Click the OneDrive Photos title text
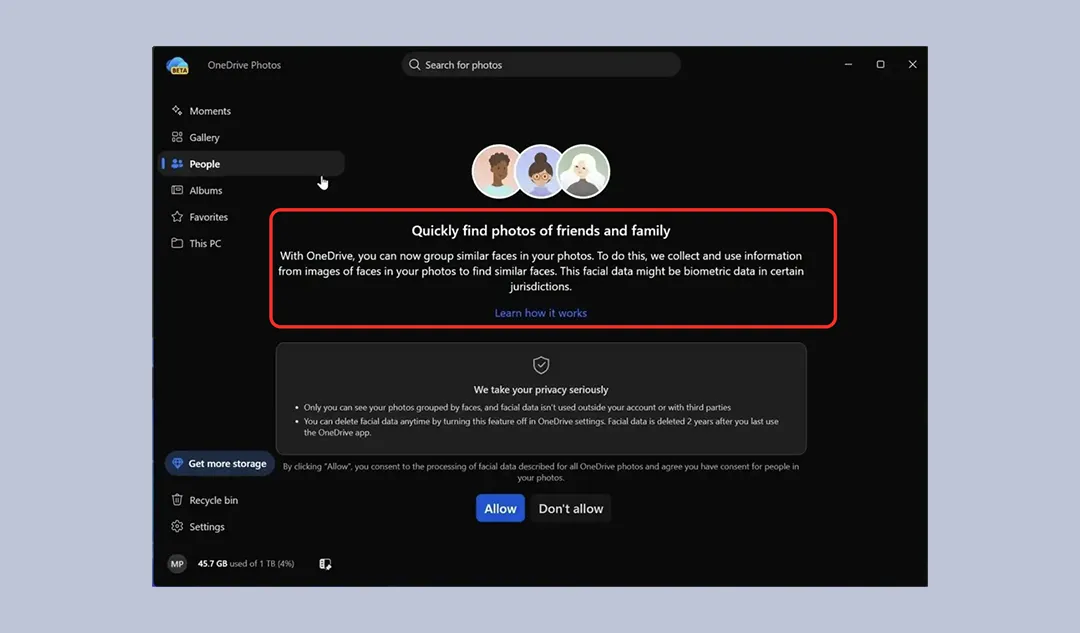The height and width of the screenshot is (633, 1080). [244, 65]
